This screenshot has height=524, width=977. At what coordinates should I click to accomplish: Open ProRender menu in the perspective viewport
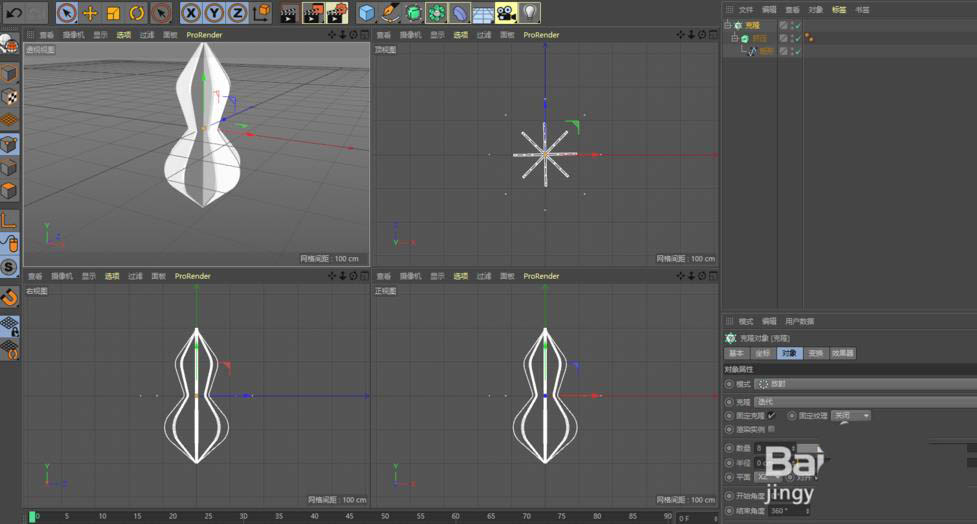pyautogui.click(x=204, y=34)
